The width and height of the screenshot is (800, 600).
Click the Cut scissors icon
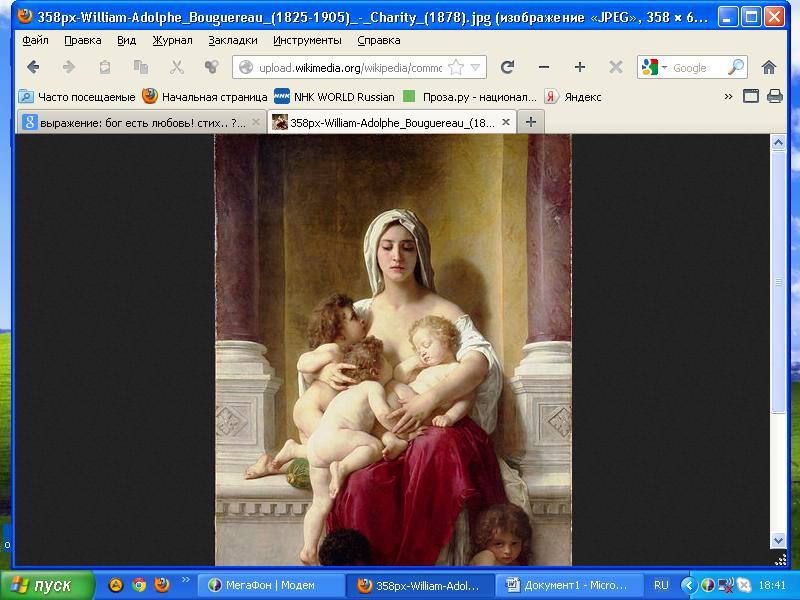click(x=177, y=67)
